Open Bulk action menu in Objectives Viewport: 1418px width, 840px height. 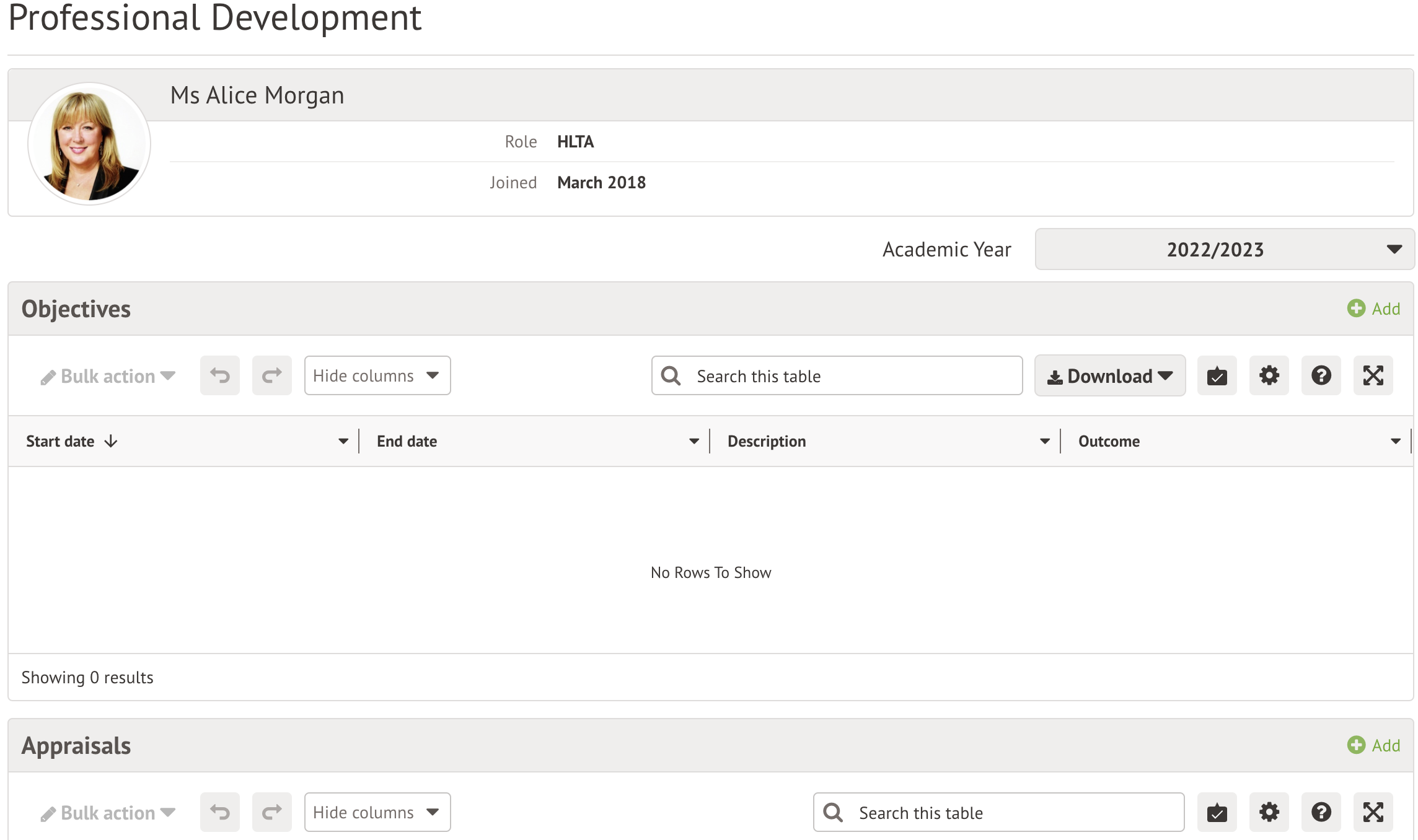pos(108,376)
